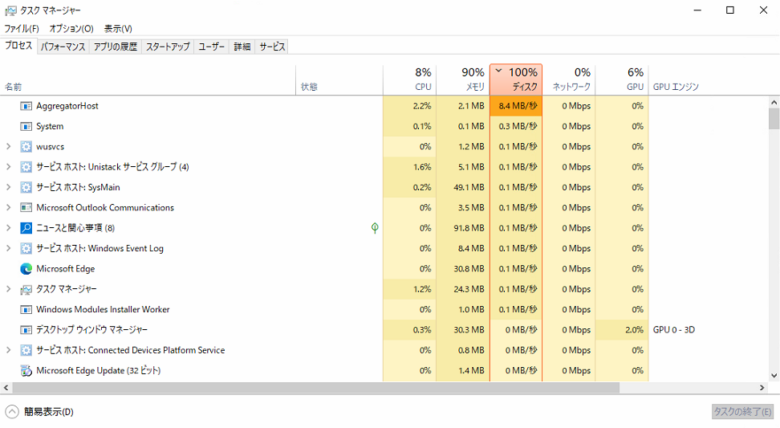Click the デスクトップ ウィンドウ マネージャー icon

click(x=26, y=330)
